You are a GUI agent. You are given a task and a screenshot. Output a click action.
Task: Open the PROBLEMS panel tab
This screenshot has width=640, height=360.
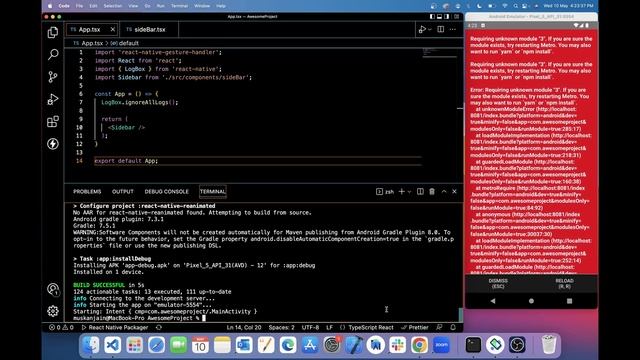(87, 191)
